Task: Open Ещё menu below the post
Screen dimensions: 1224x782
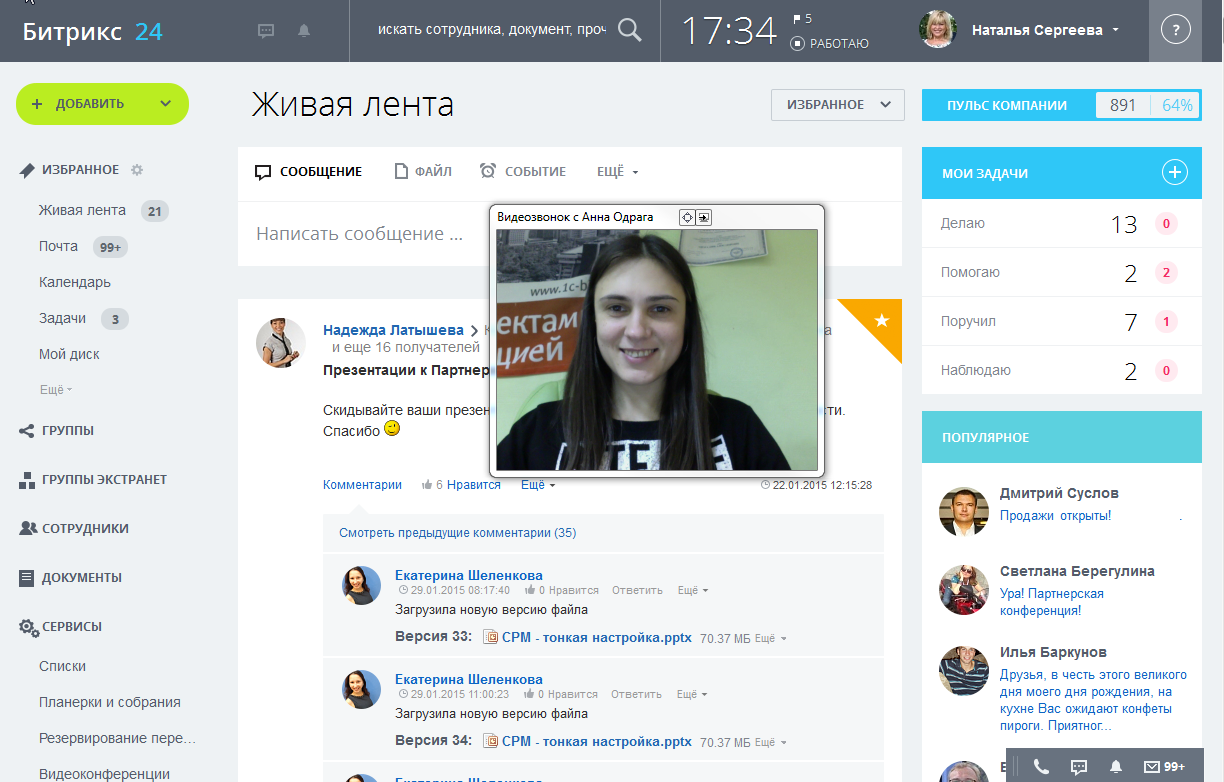Action: [538, 485]
